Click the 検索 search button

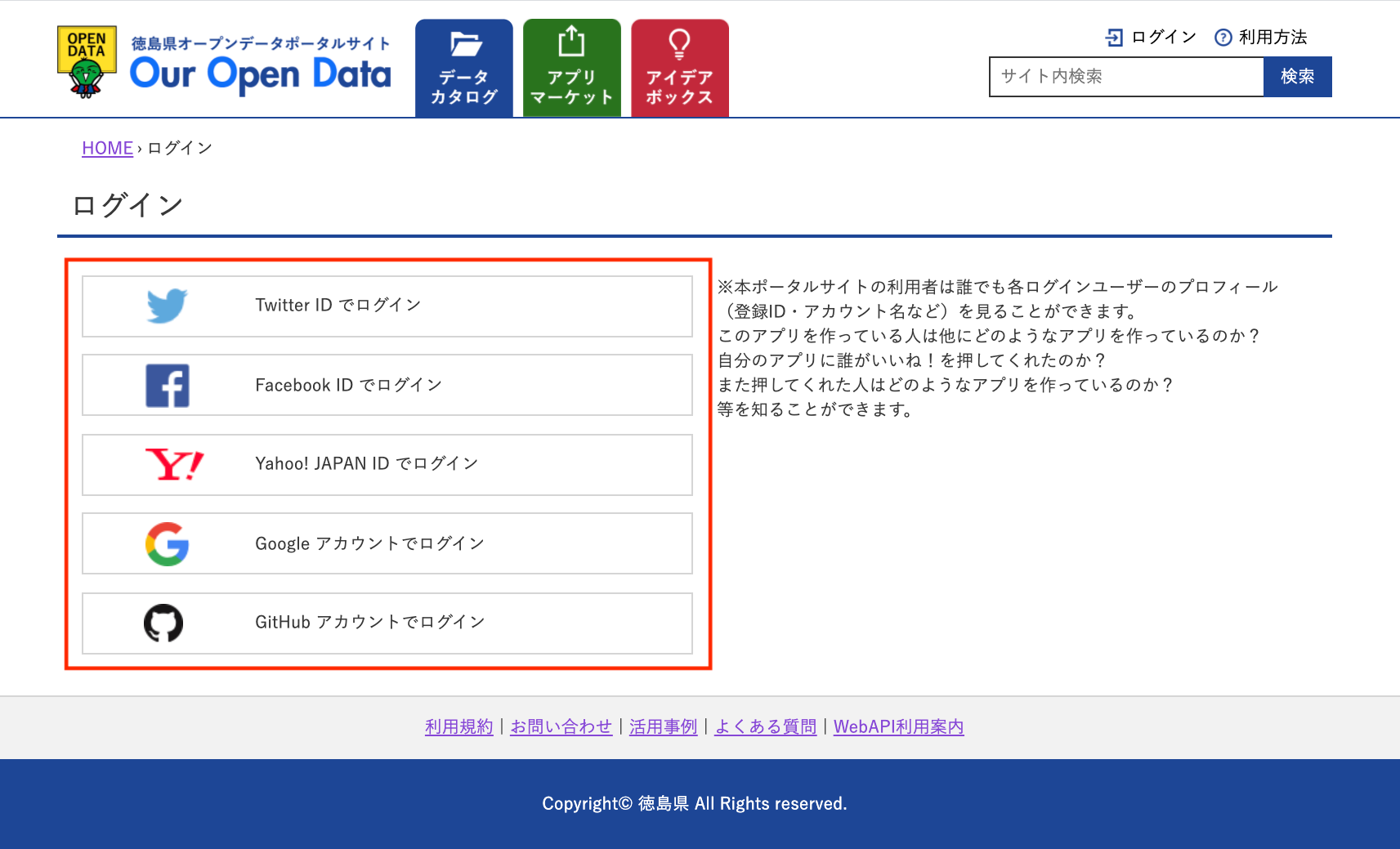(1298, 77)
